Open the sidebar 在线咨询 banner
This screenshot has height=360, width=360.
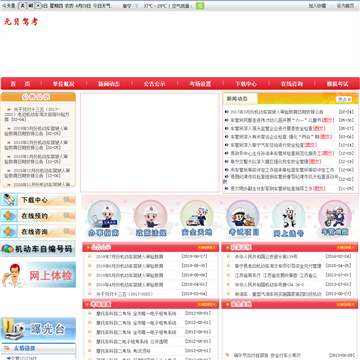pos(38,231)
